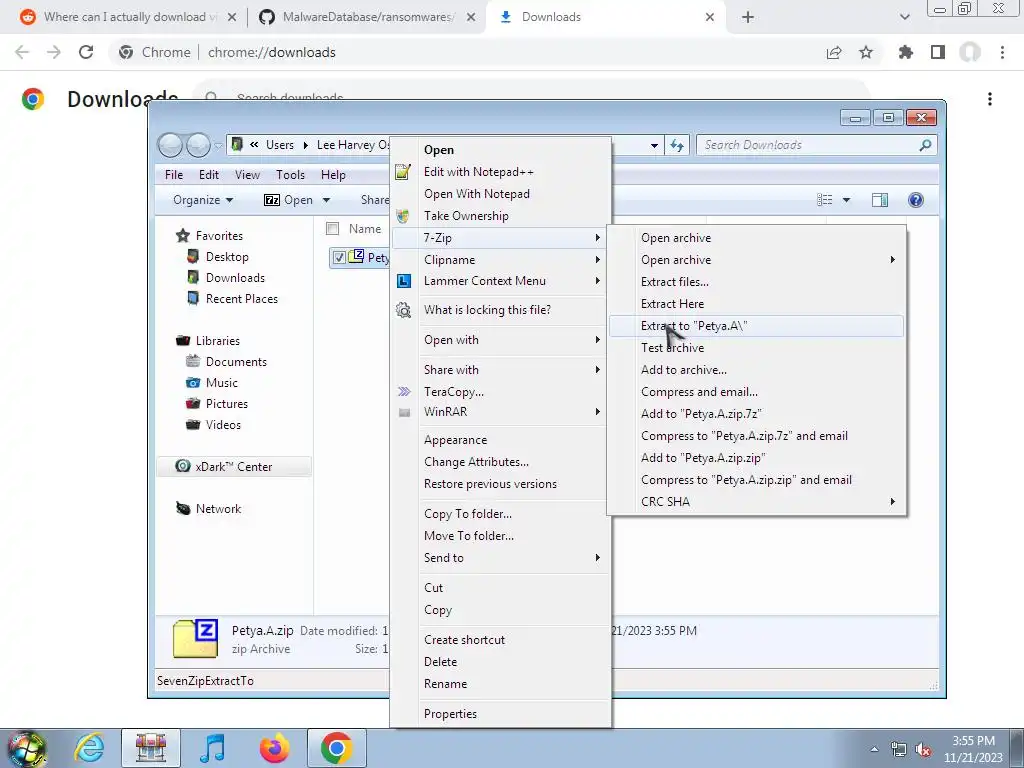Bookmark this page with the star icon

[866, 52]
